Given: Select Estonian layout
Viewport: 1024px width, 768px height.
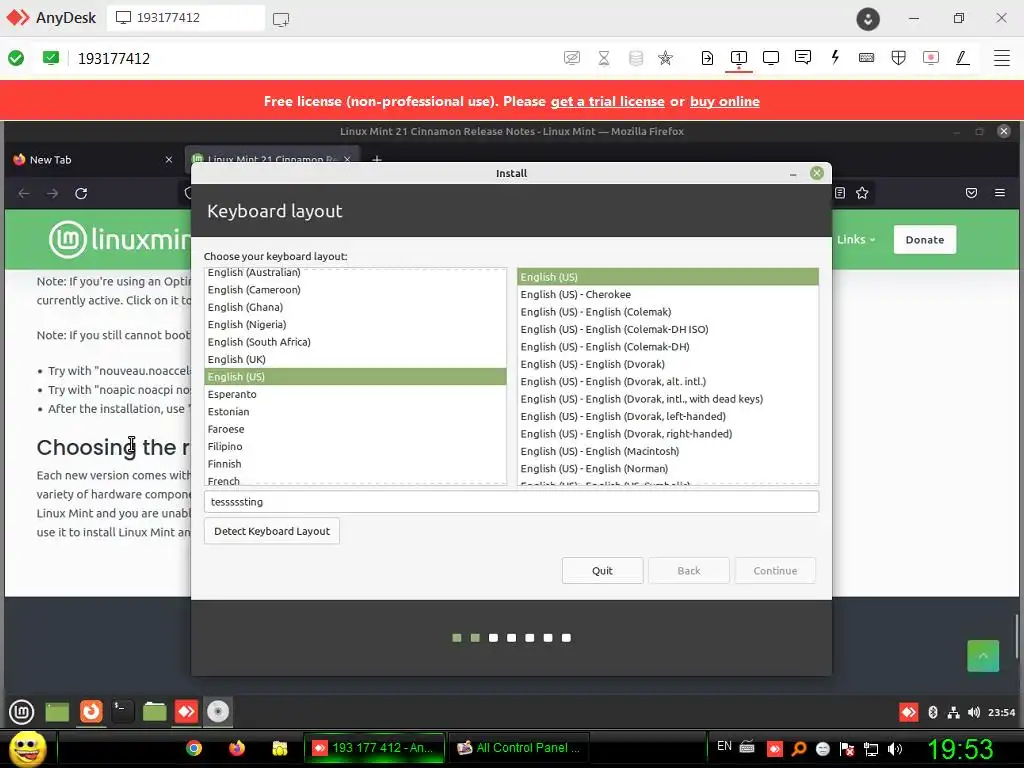Looking at the screenshot, I should (x=355, y=411).
